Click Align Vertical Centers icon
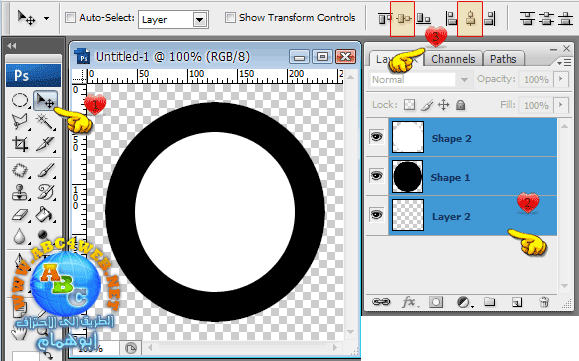 402,18
